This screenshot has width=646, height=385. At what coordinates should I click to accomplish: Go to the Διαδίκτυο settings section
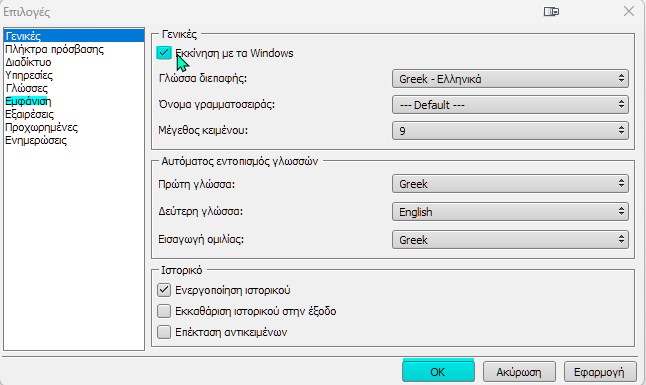pos(28,62)
